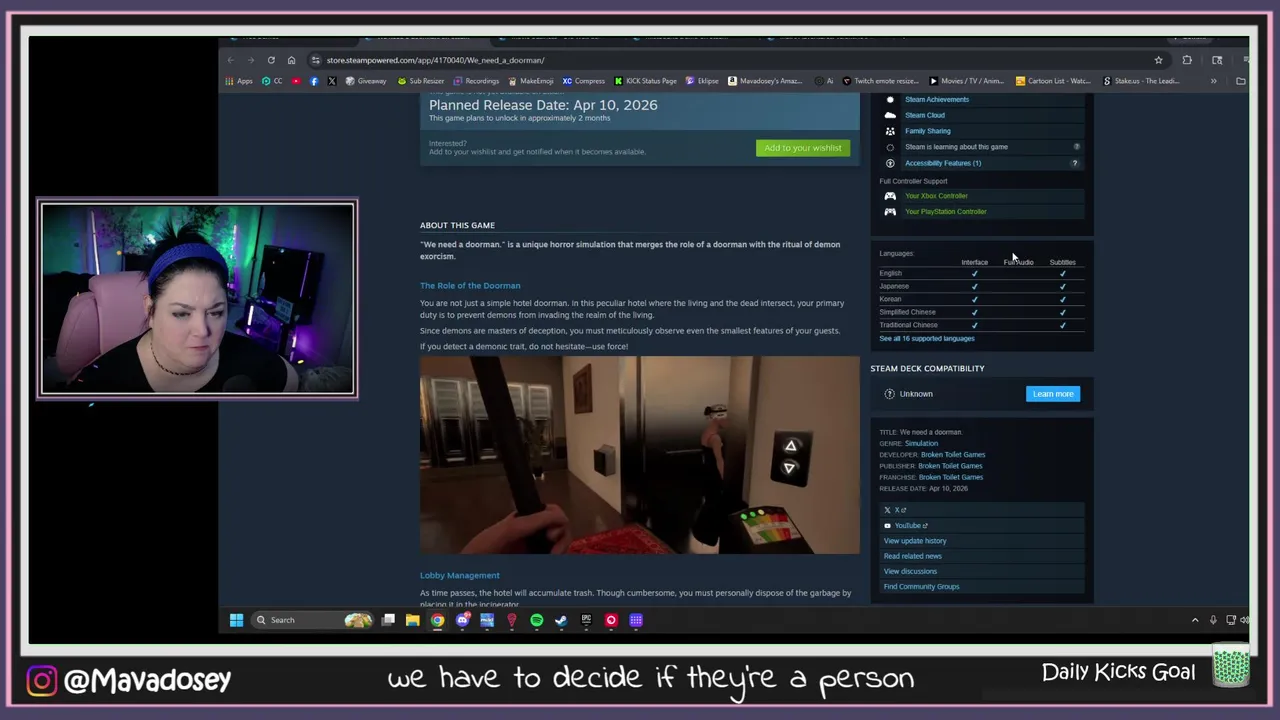The height and width of the screenshot is (720, 1280).
Task: Open publisher Broken Toilet Games link
Action: tap(950, 466)
